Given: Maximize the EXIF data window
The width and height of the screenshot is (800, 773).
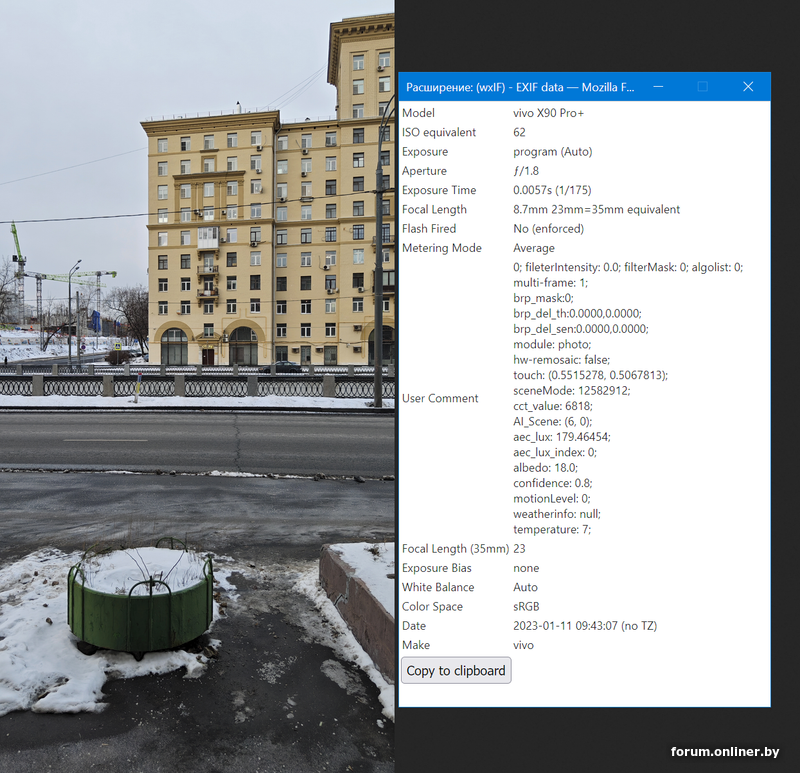Looking at the screenshot, I should pos(703,87).
